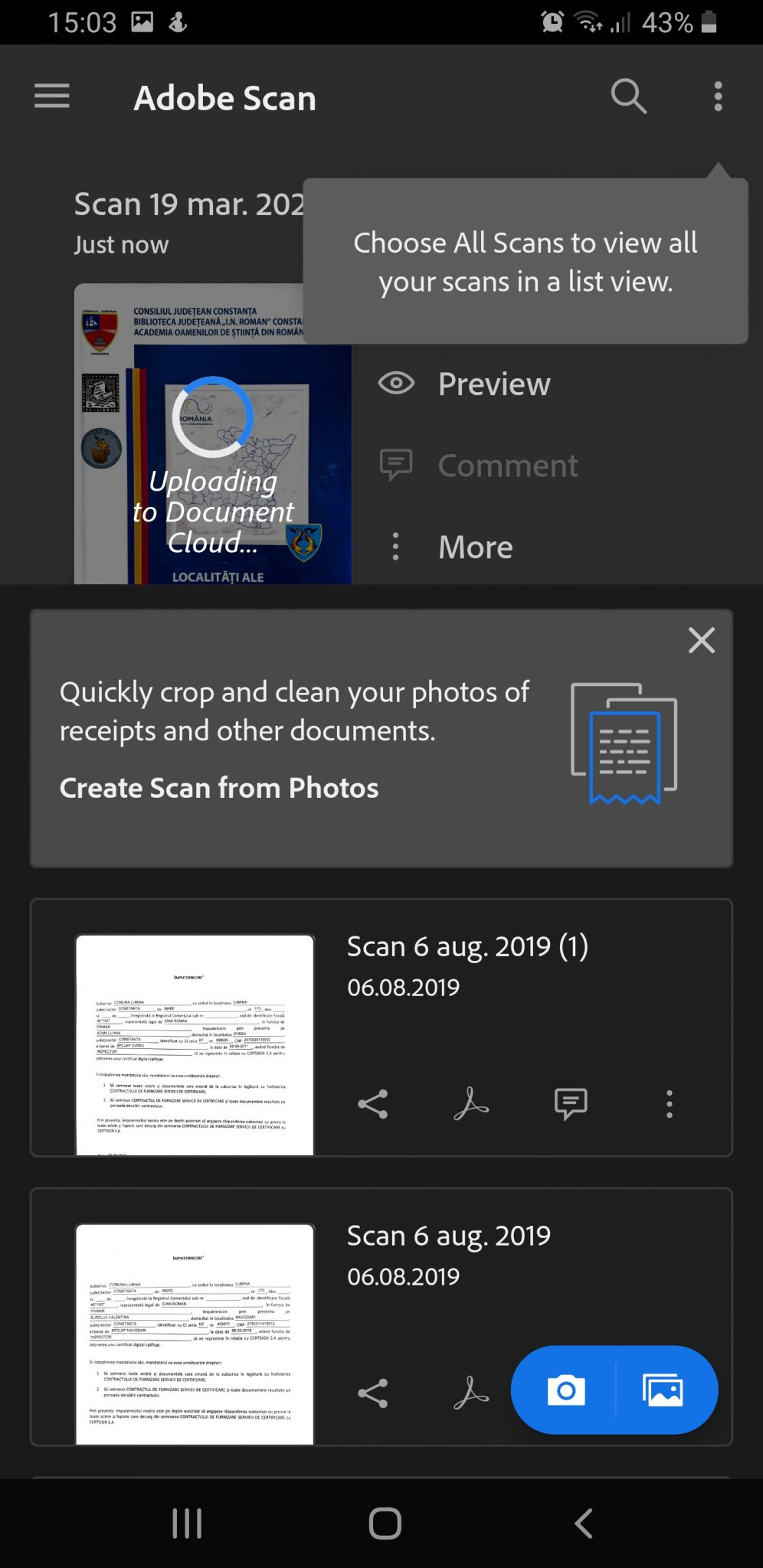Comment on Scan 6 aug. 2019 (1)
The height and width of the screenshot is (1568, 763).
click(x=571, y=1104)
